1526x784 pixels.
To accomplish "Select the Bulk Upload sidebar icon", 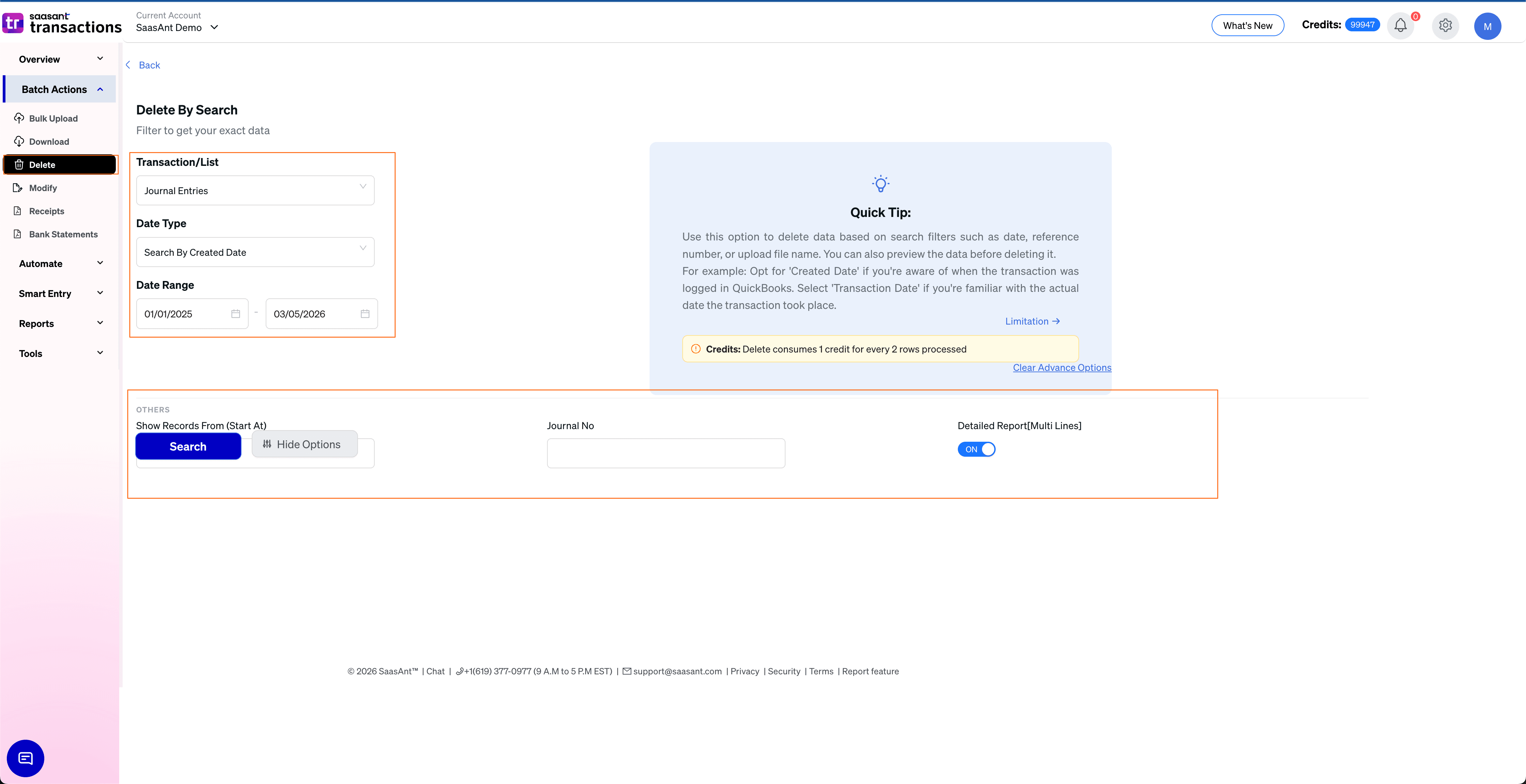I will click(x=19, y=118).
